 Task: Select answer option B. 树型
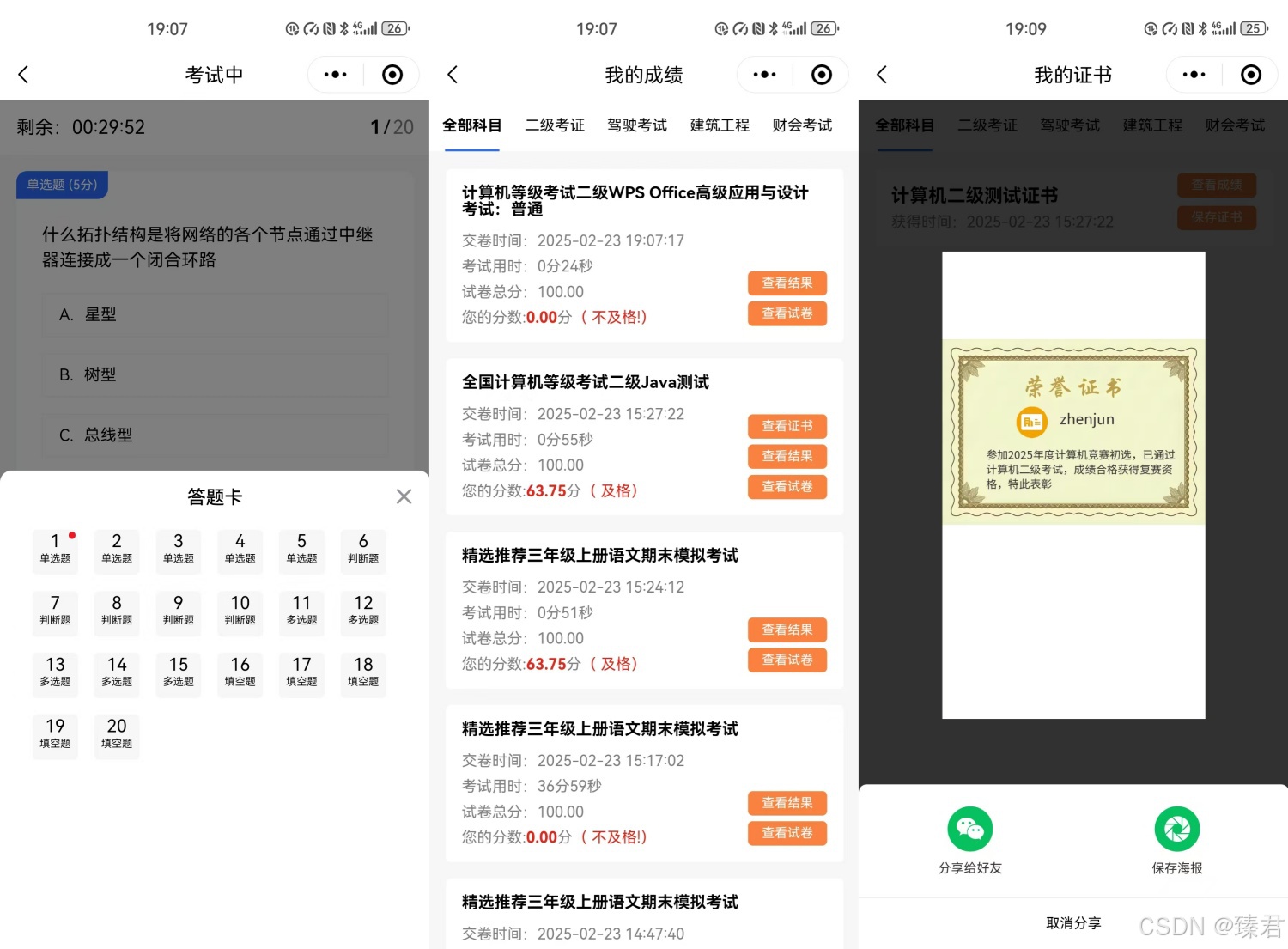[x=215, y=375]
